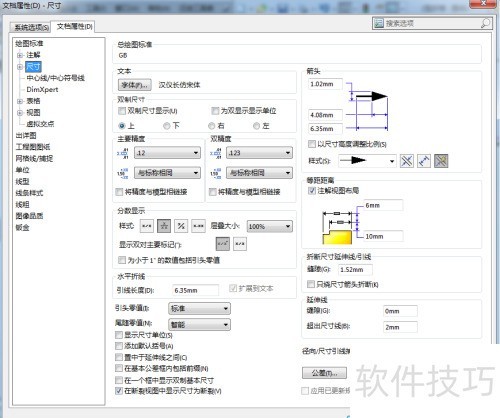
Task: Select 上 radio button
Action: click(122, 126)
